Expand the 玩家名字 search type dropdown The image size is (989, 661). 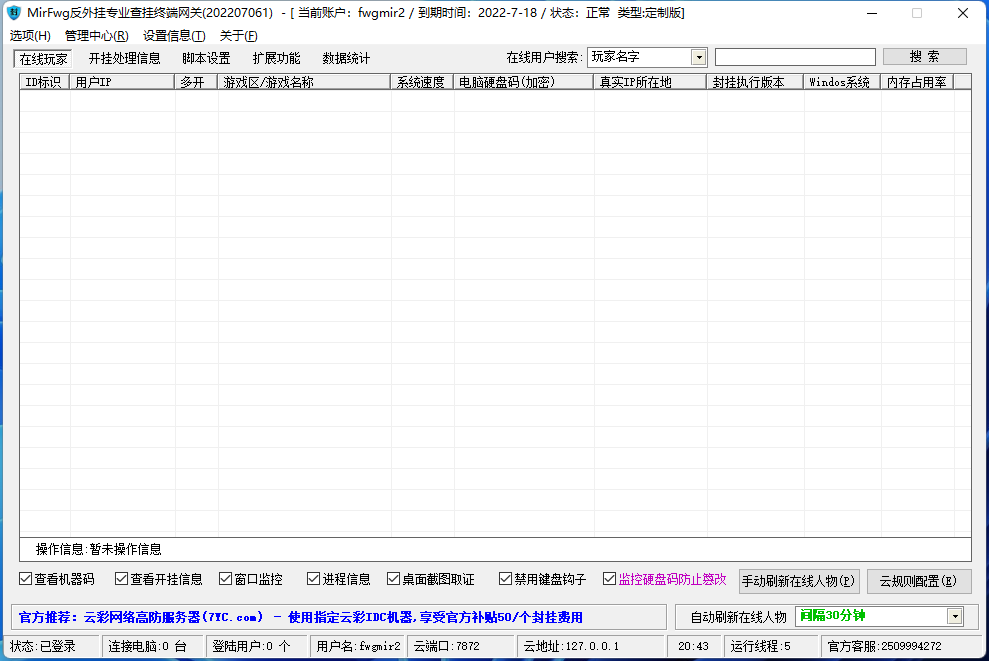698,57
